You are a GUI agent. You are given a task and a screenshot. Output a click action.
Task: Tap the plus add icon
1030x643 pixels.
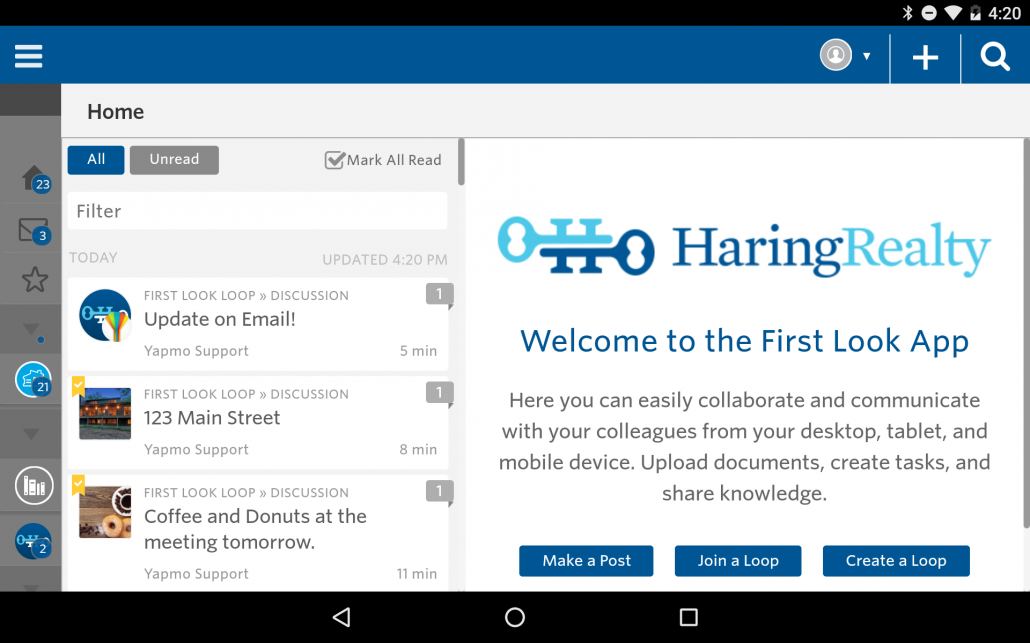(925, 58)
